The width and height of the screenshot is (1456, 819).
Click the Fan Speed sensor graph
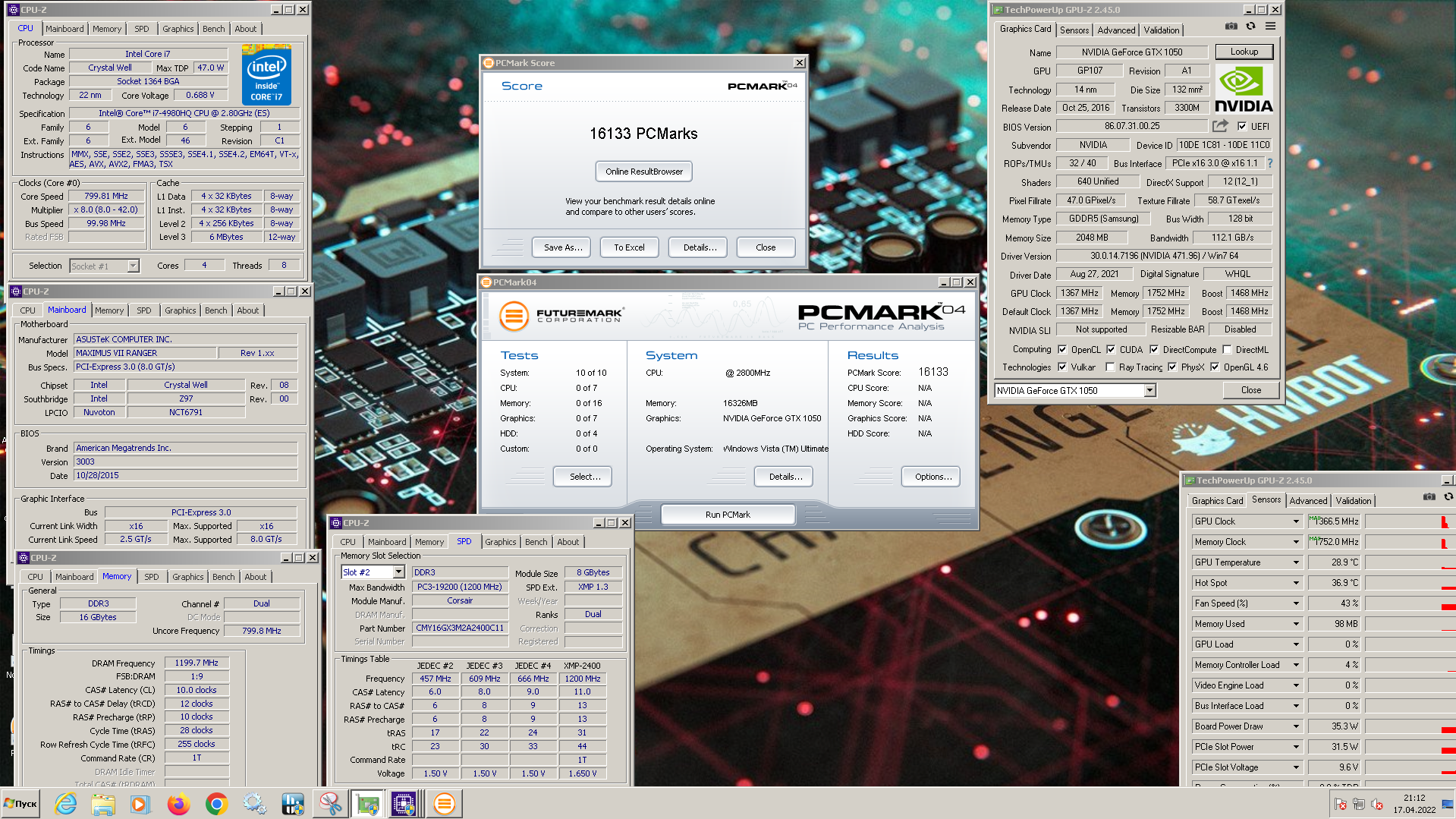(1410, 603)
